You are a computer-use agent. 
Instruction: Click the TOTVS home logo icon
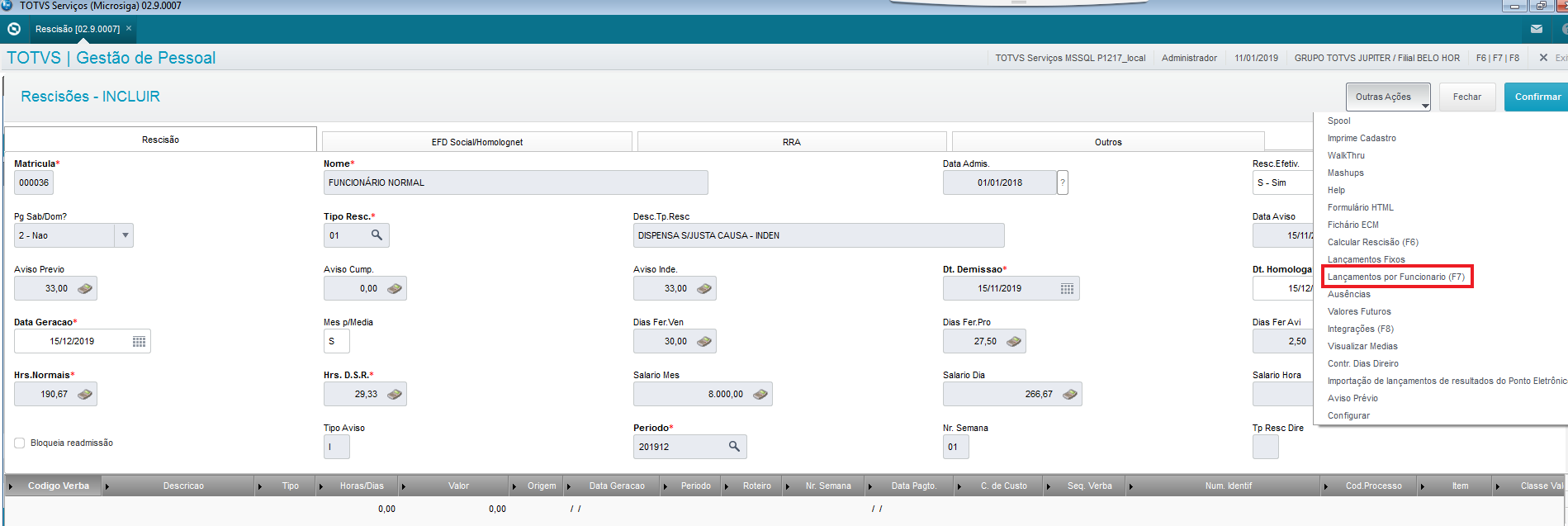click(14, 29)
